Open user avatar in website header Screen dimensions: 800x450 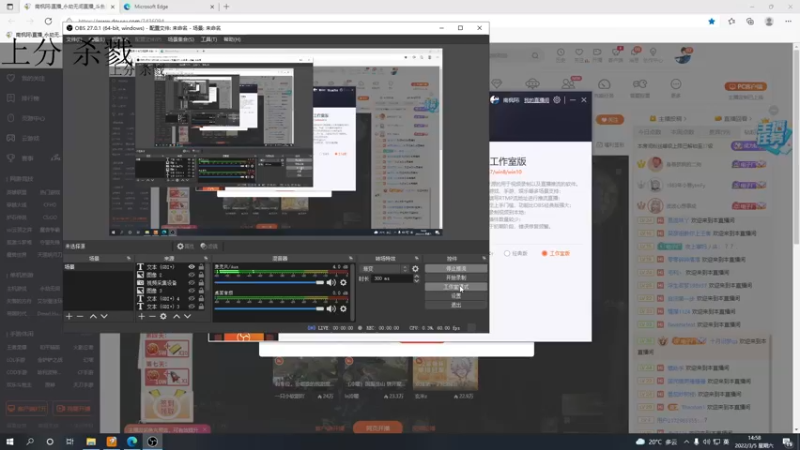(x=683, y=55)
